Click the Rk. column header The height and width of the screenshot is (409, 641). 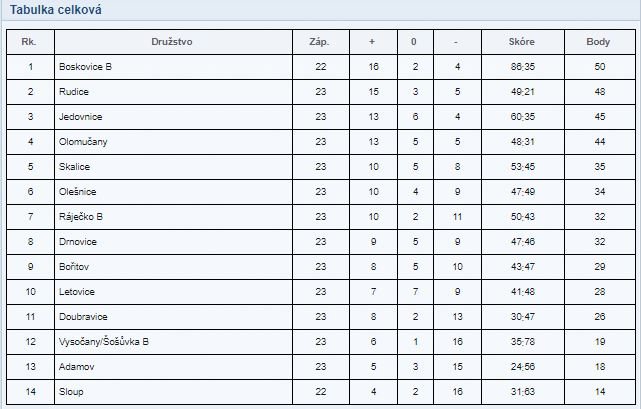pos(30,42)
